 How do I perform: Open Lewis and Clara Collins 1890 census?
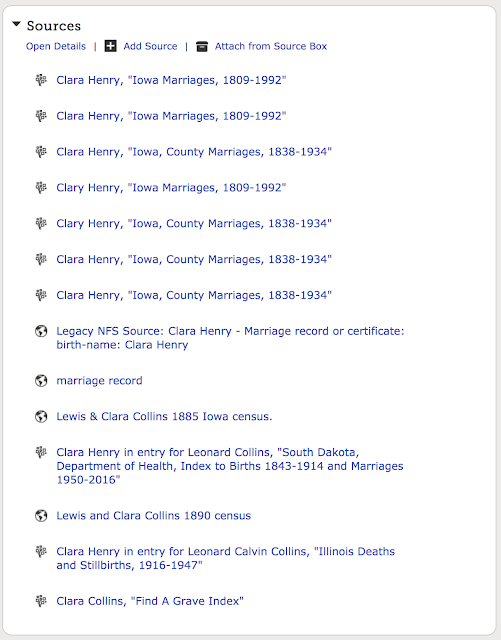pos(154,516)
